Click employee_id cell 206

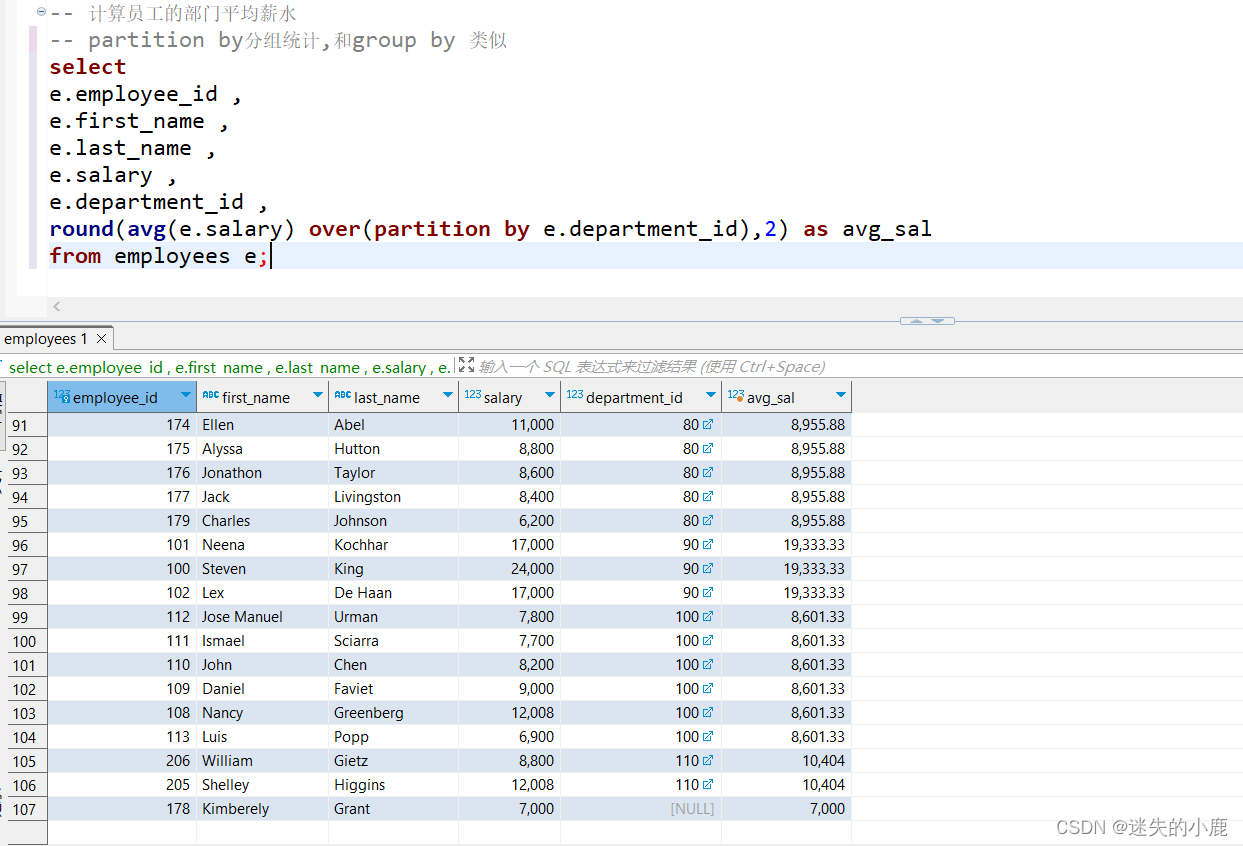(121, 760)
